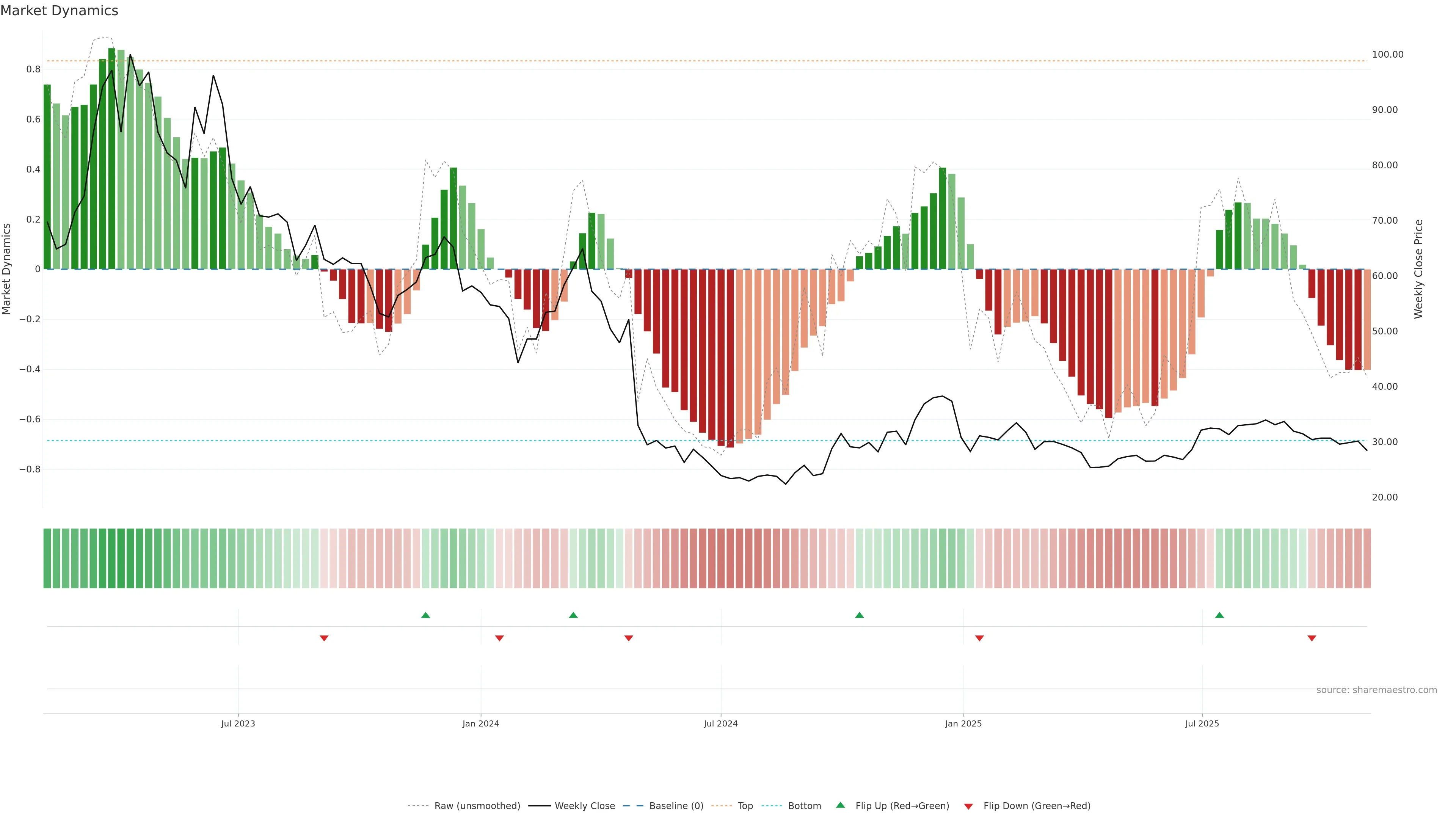Click the first red flip-down triangle after Jul 2023

tap(324, 638)
